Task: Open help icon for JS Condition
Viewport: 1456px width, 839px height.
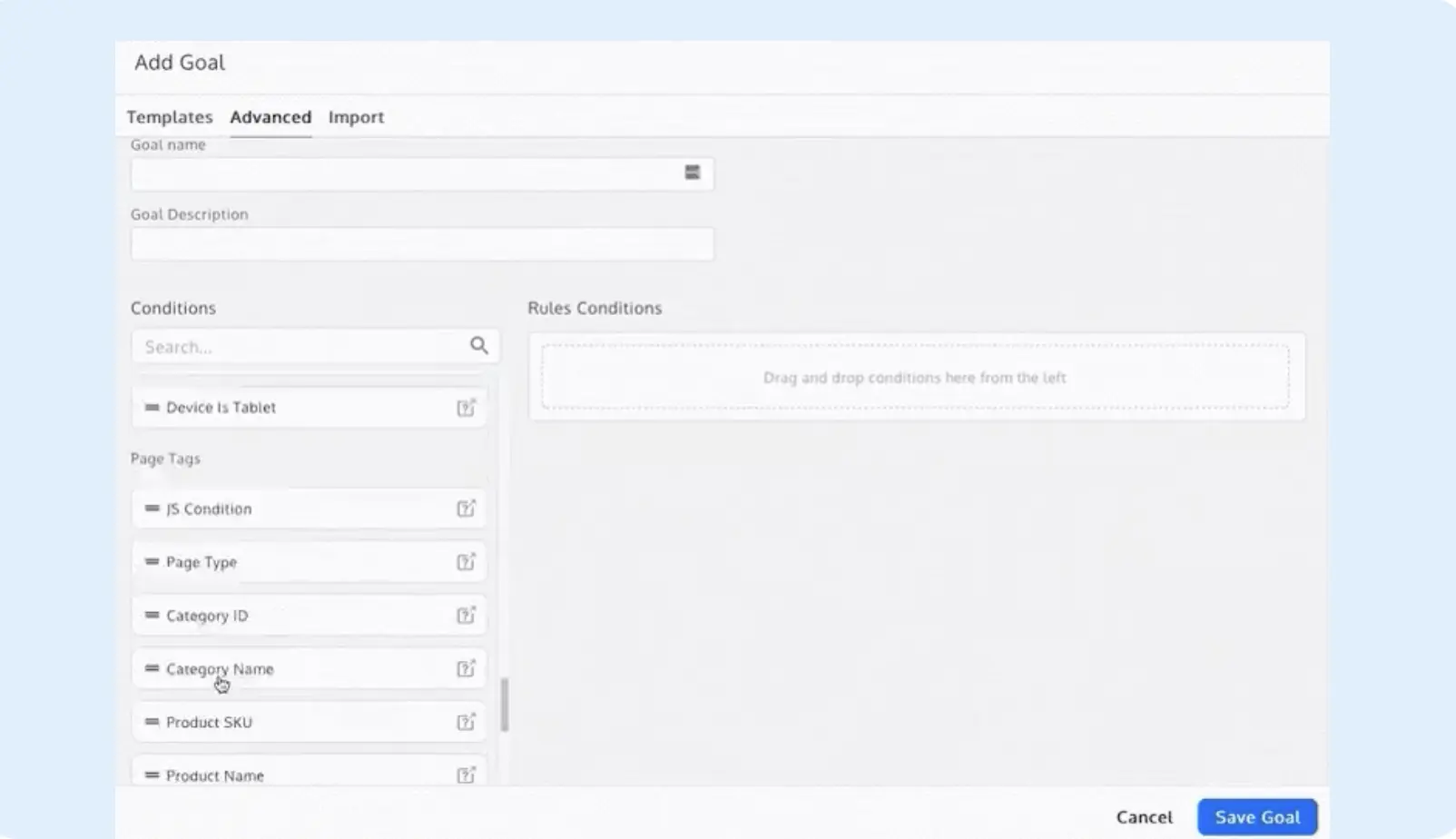Action: (x=466, y=508)
